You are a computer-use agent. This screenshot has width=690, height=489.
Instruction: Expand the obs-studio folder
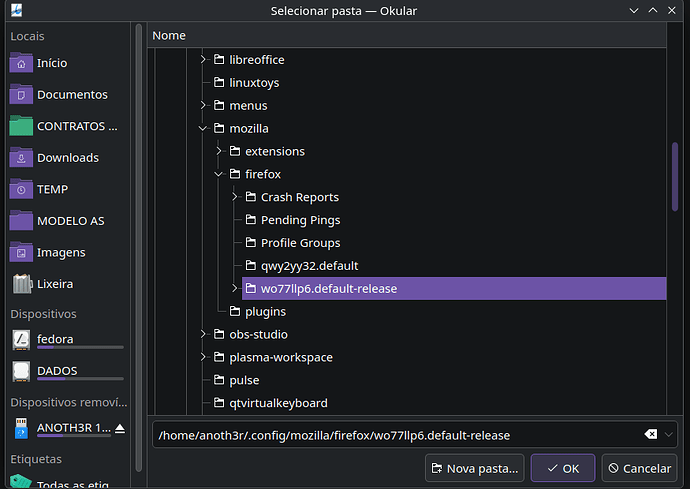click(203, 334)
